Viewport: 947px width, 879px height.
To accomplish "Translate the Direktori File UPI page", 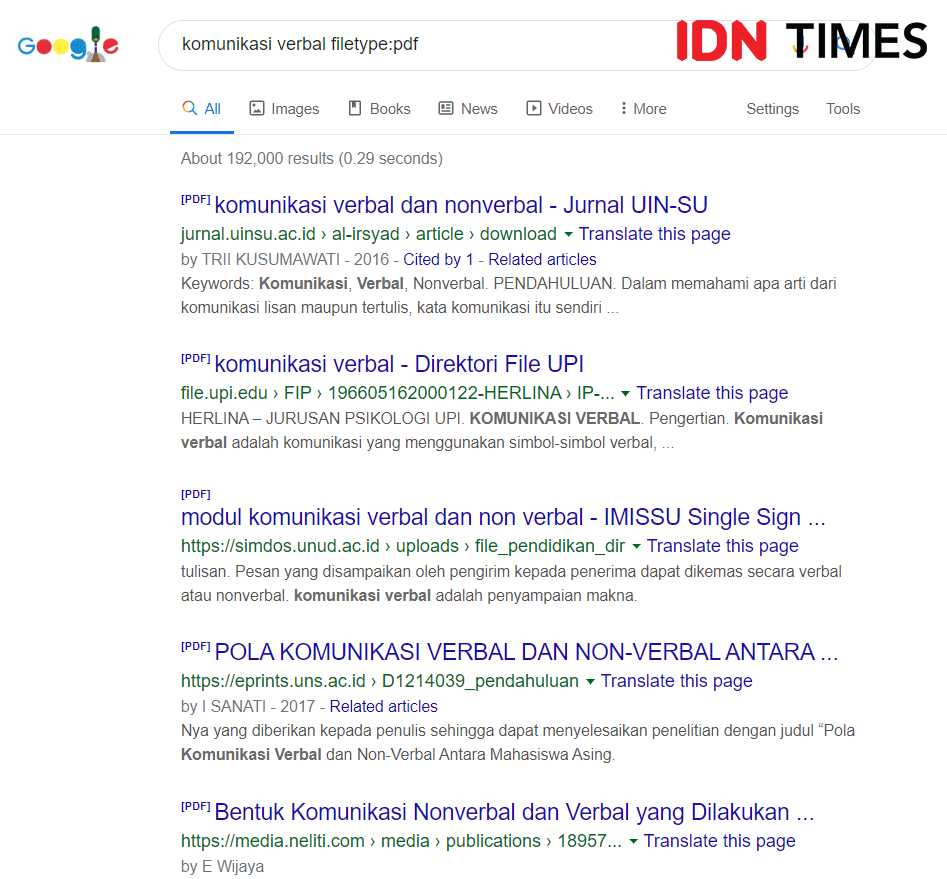I will 712,392.
